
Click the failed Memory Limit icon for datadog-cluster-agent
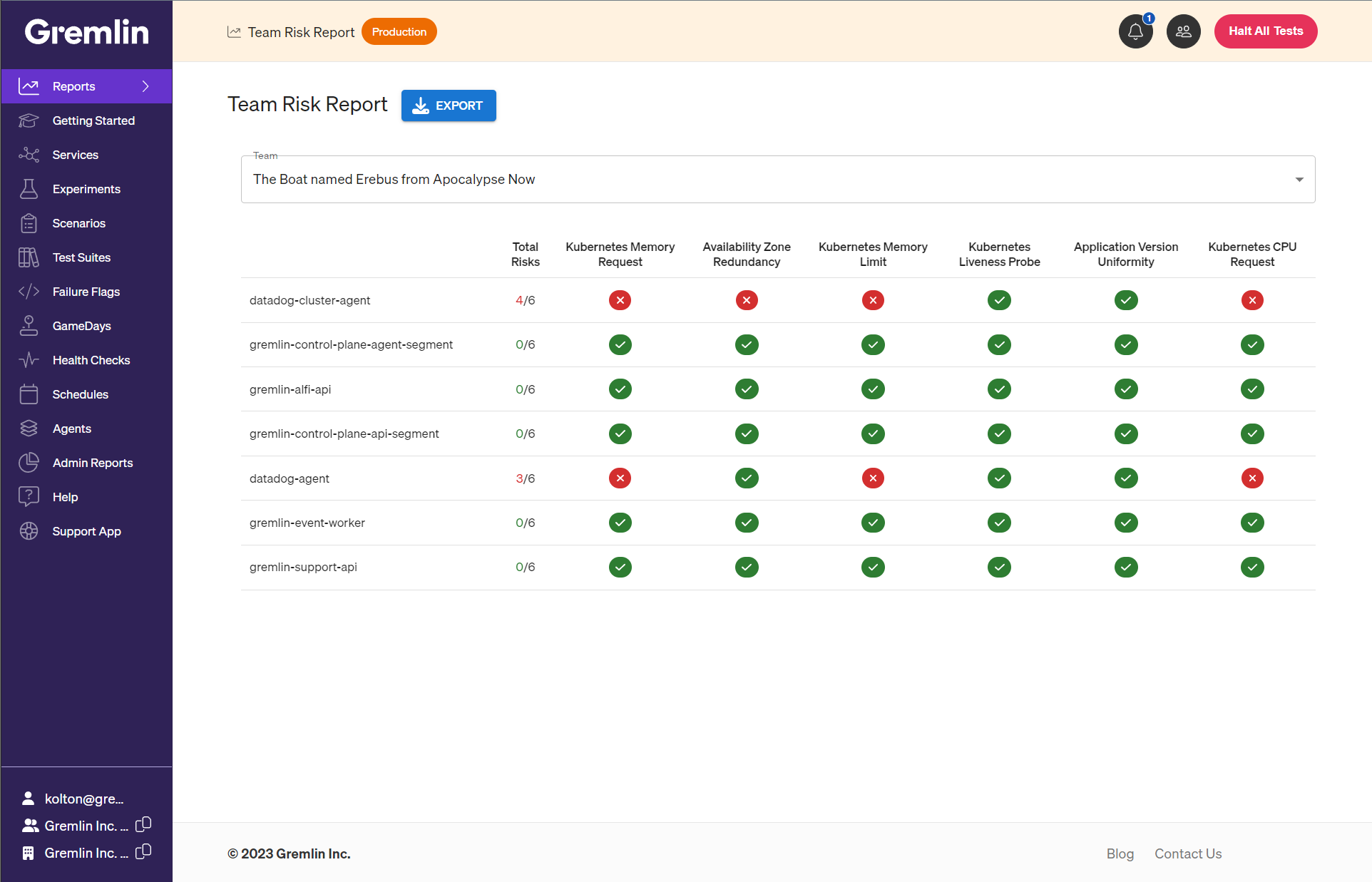coord(873,300)
